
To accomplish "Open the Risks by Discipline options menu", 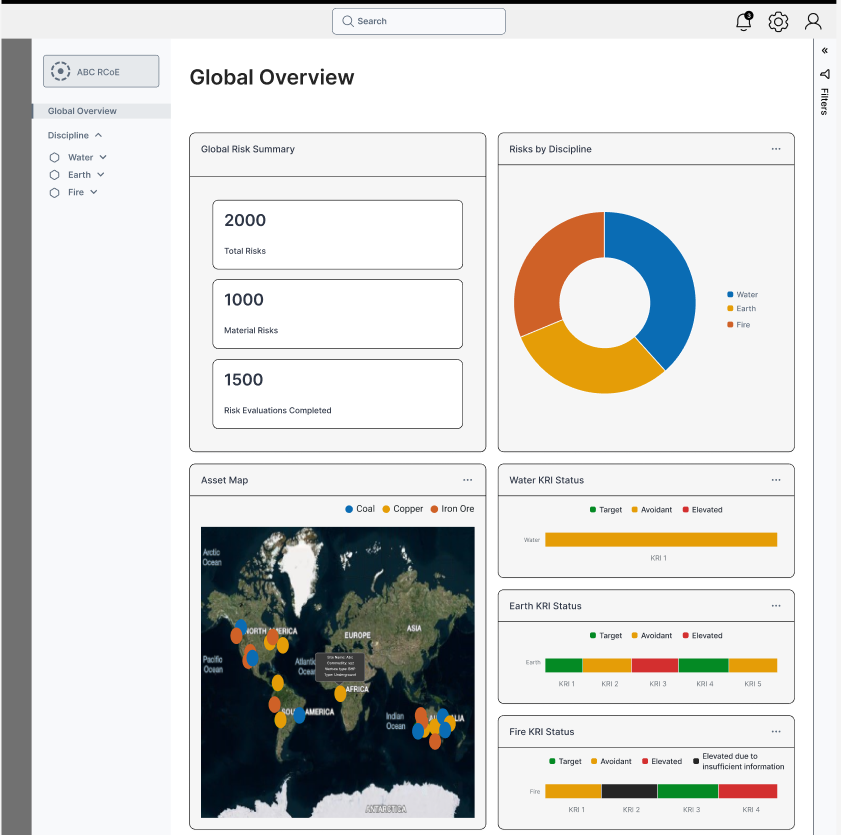I will 776,148.
